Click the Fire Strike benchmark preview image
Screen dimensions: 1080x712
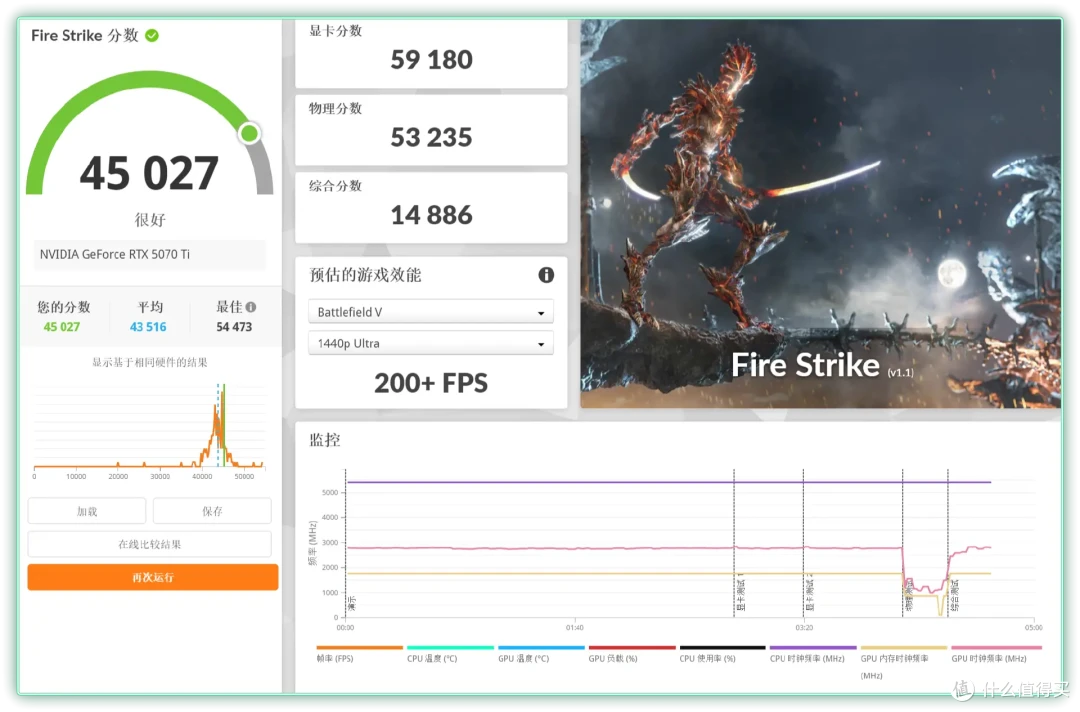point(820,213)
